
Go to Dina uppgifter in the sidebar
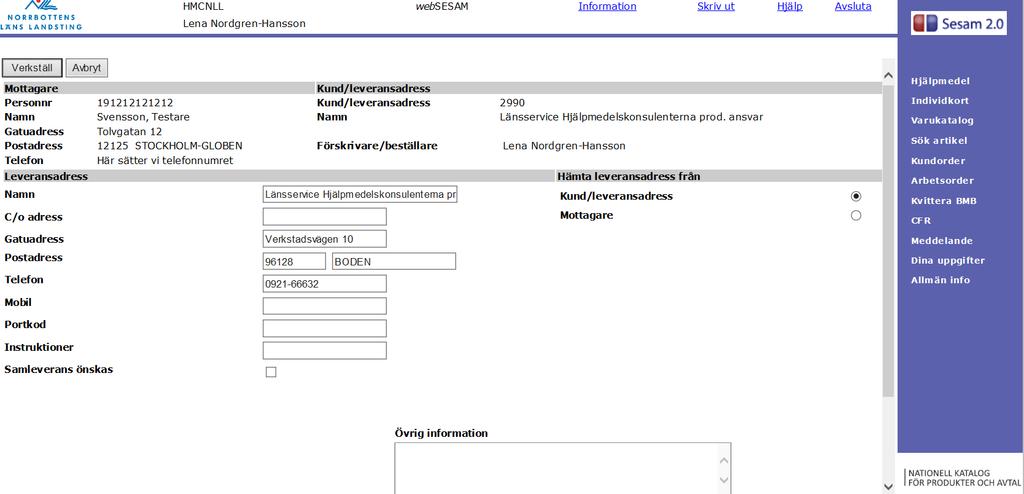pos(948,260)
